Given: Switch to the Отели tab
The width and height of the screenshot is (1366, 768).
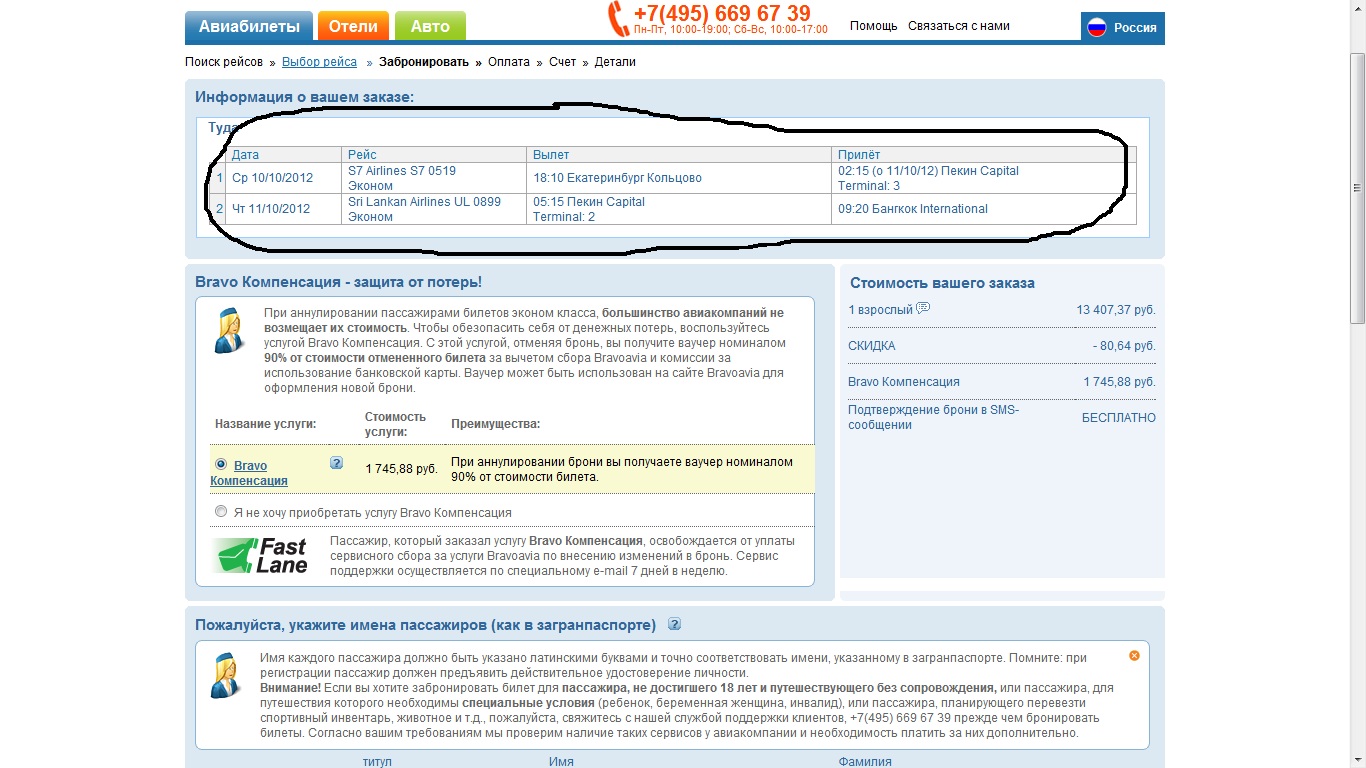Looking at the screenshot, I should 353,26.
